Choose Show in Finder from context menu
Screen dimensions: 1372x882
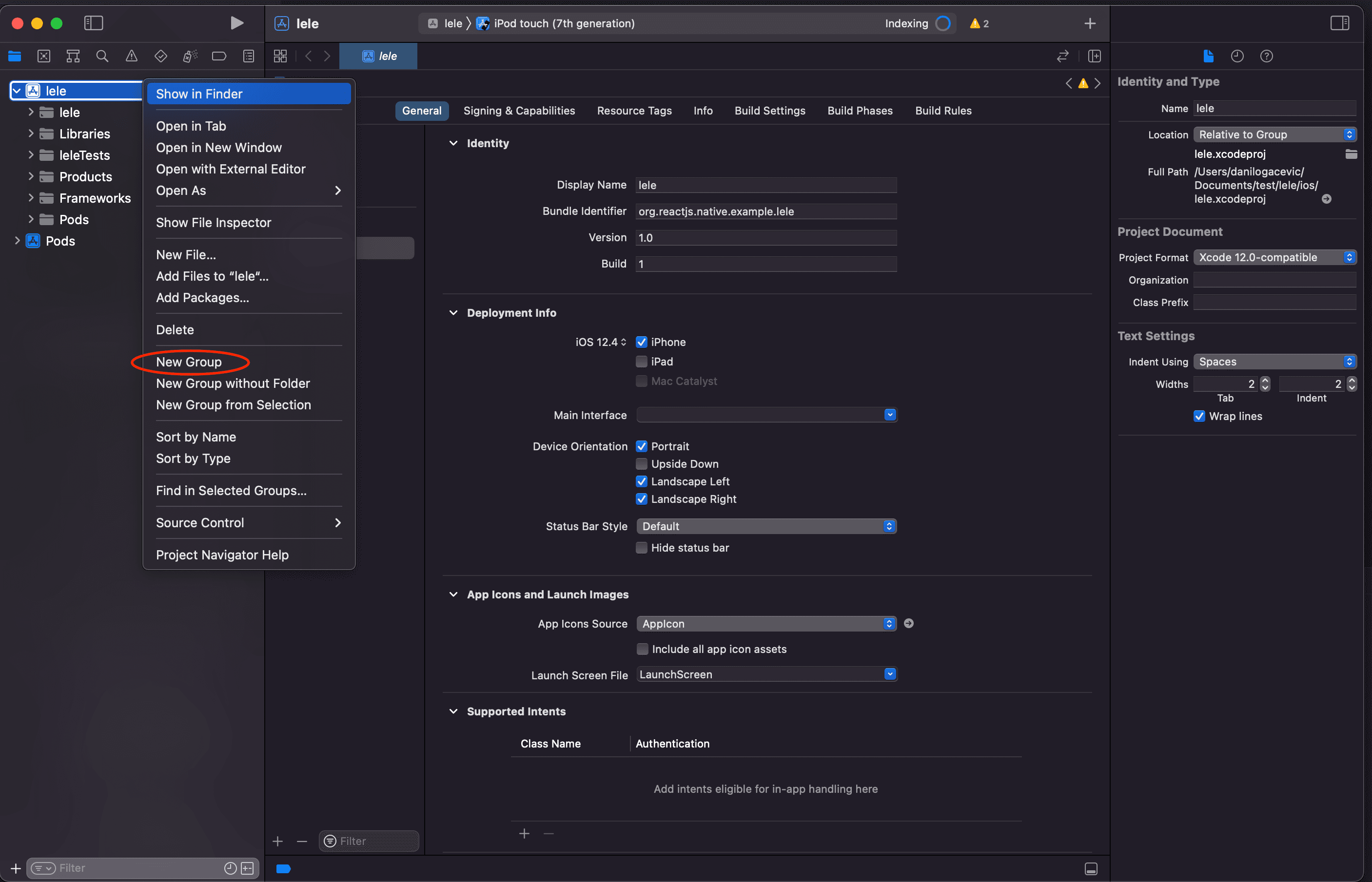pos(249,94)
